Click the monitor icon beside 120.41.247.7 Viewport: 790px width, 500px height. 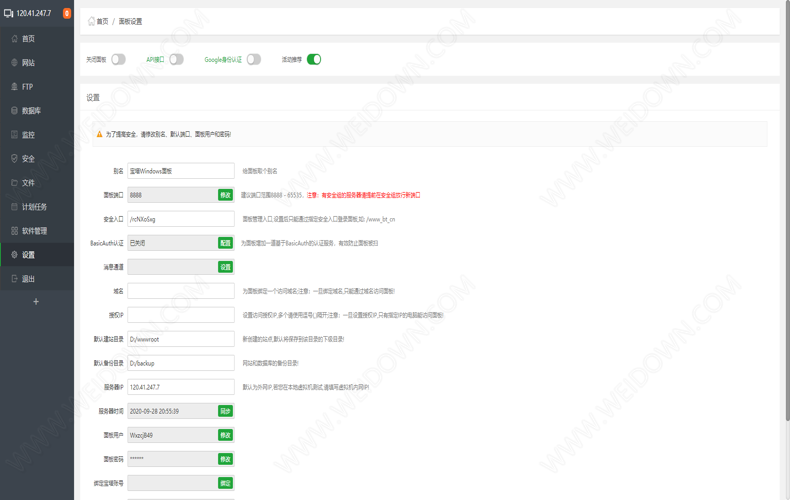(9, 13)
